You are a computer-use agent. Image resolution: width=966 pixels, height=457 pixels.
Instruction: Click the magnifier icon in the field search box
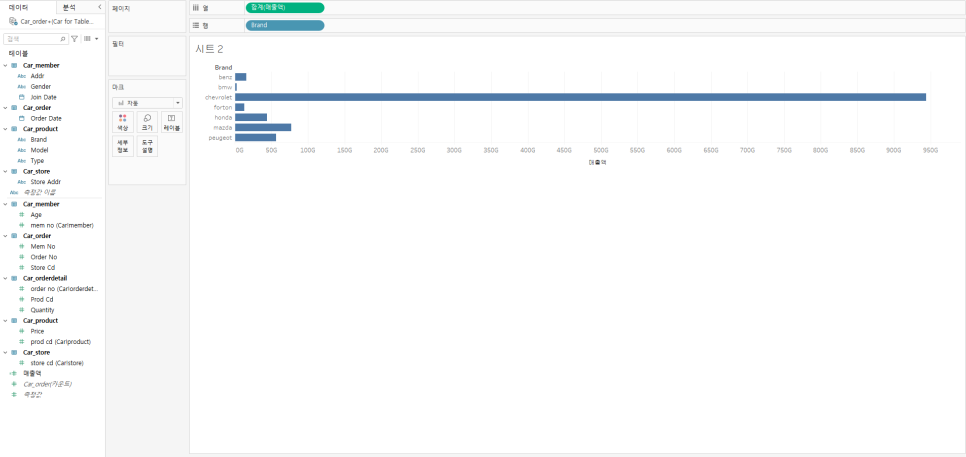(x=63, y=39)
